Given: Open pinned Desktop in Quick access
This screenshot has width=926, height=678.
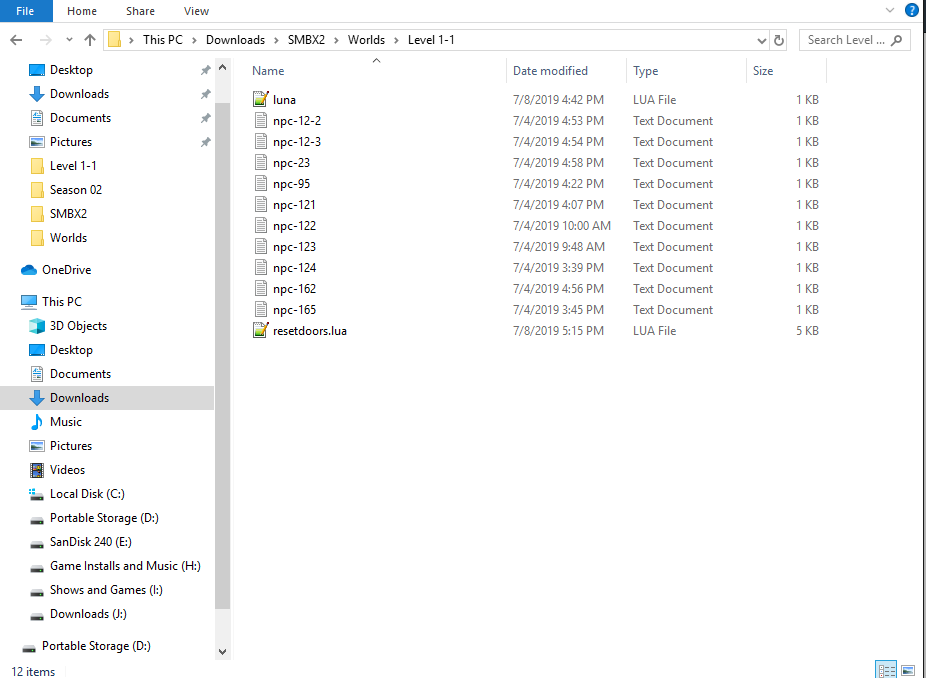Looking at the screenshot, I should pos(71,70).
